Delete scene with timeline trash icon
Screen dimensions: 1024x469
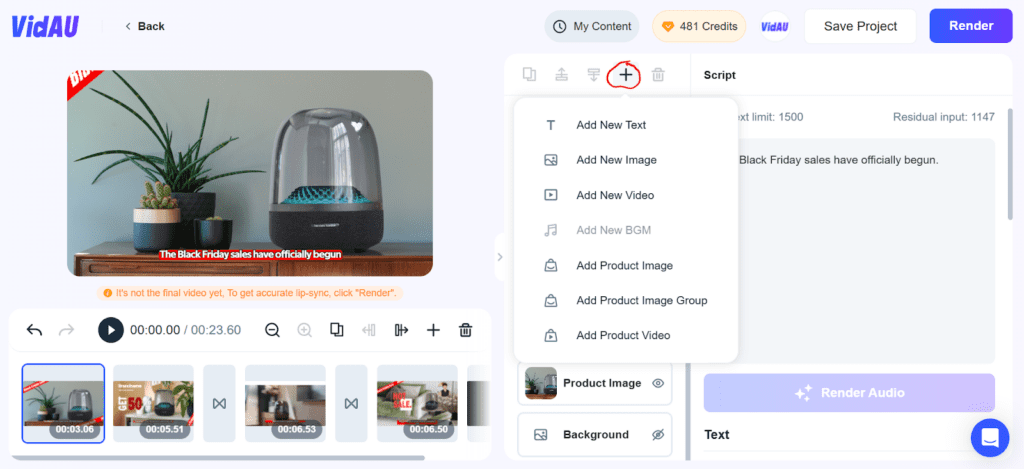pyautogui.click(x=466, y=331)
